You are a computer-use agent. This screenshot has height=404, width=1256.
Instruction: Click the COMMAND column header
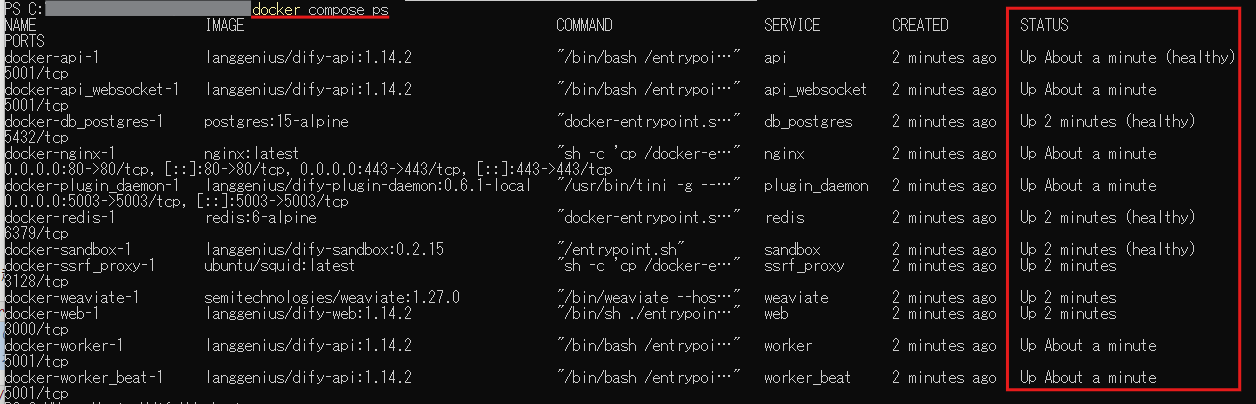[584, 25]
